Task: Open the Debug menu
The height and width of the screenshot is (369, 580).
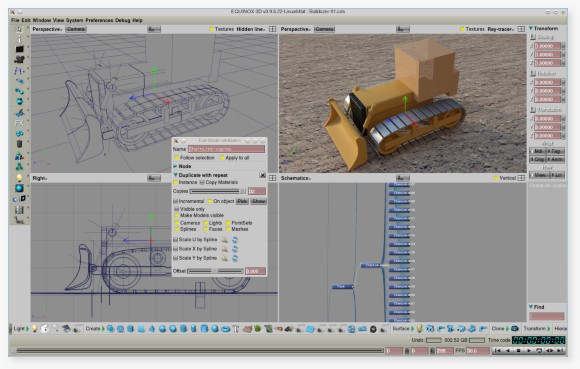Action: 123,20
